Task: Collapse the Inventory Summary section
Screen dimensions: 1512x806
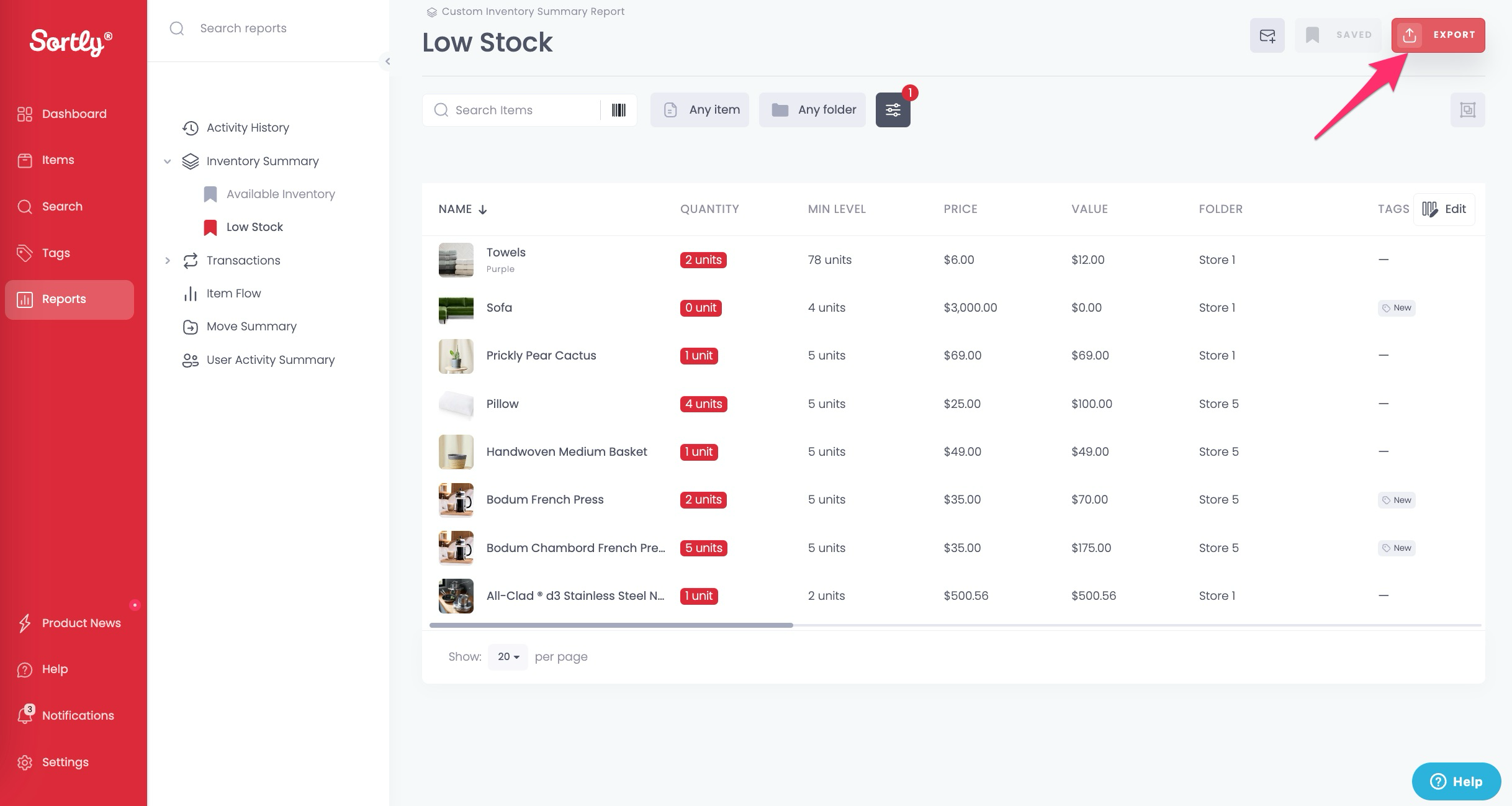Action: pyautogui.click(x=168, y=161)
